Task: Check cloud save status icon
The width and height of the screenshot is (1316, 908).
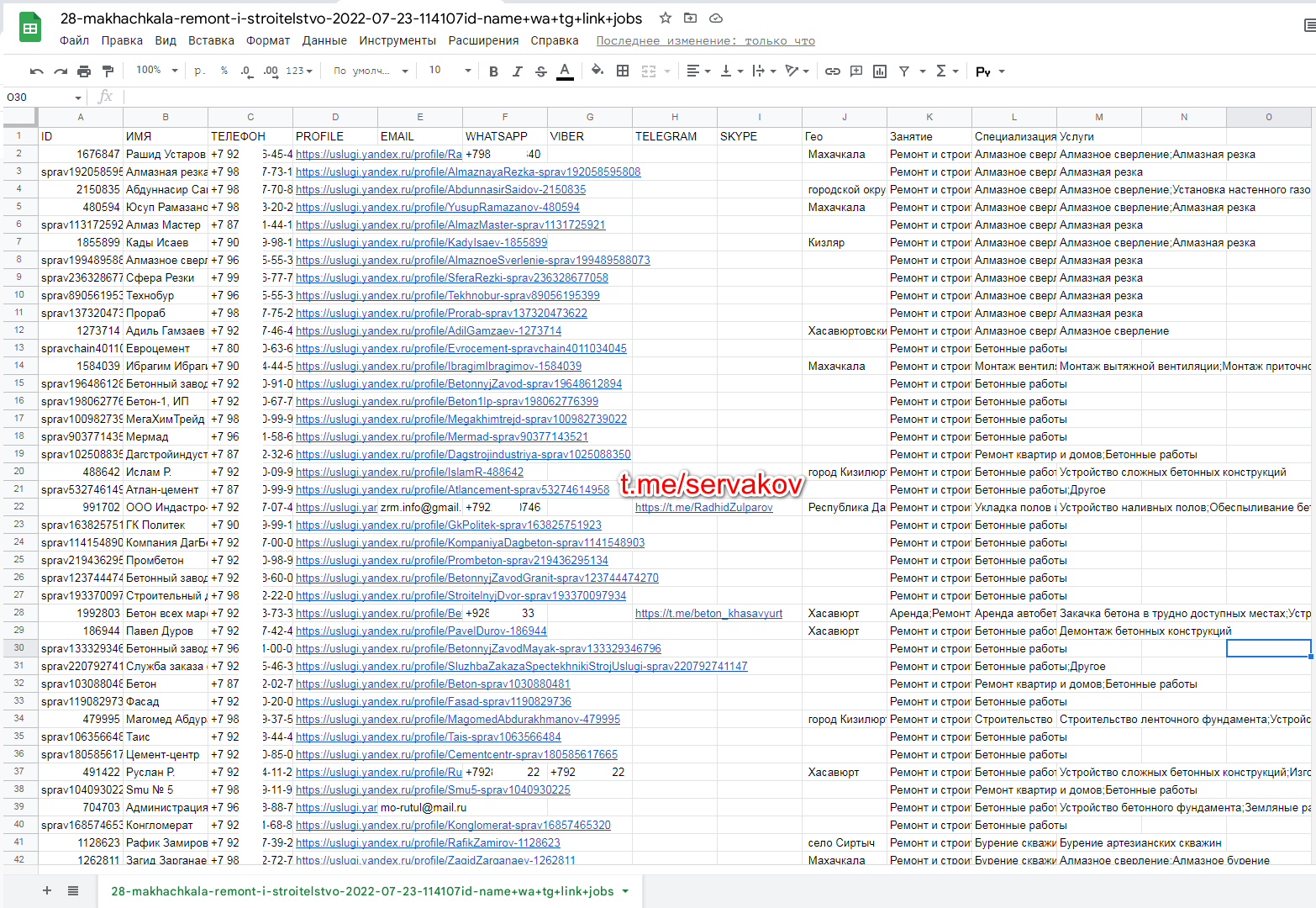Action: (x=716, y=18)
